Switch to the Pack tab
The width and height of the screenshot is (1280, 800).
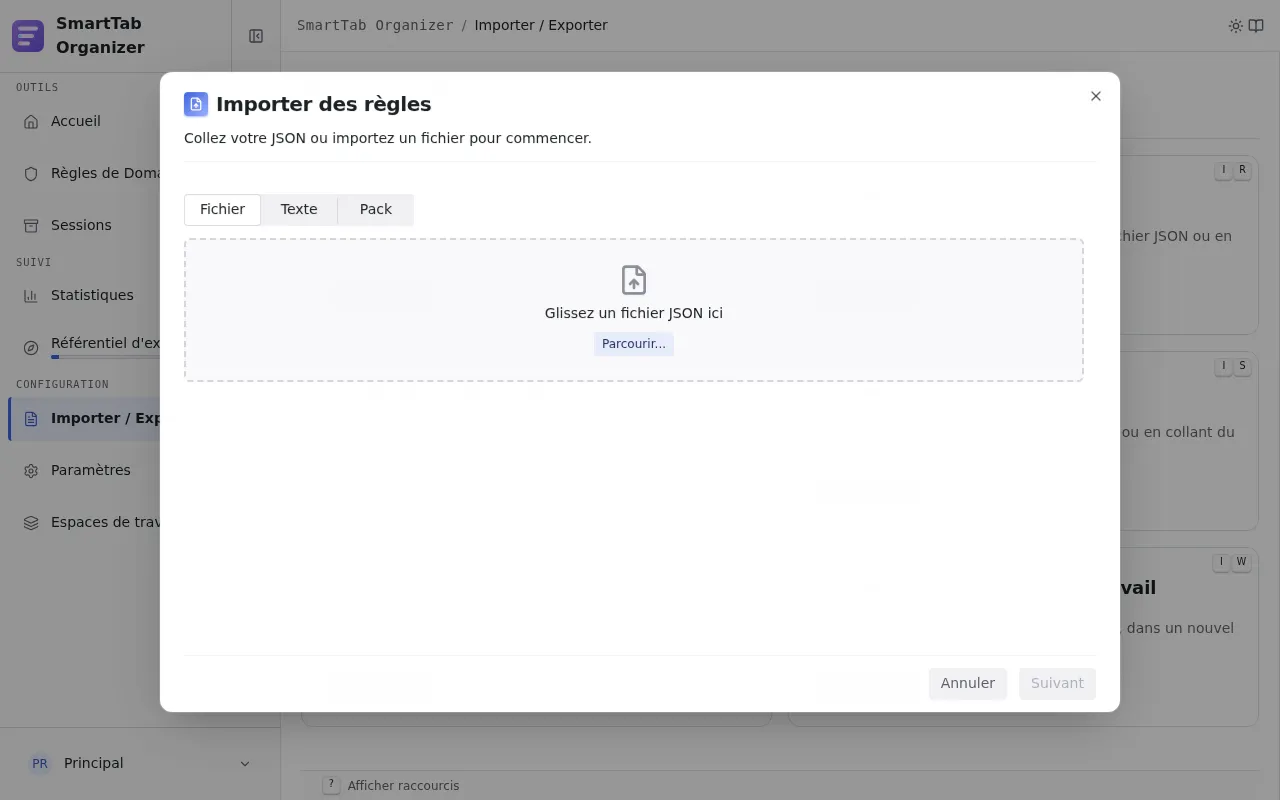click(x=376, y=210)
